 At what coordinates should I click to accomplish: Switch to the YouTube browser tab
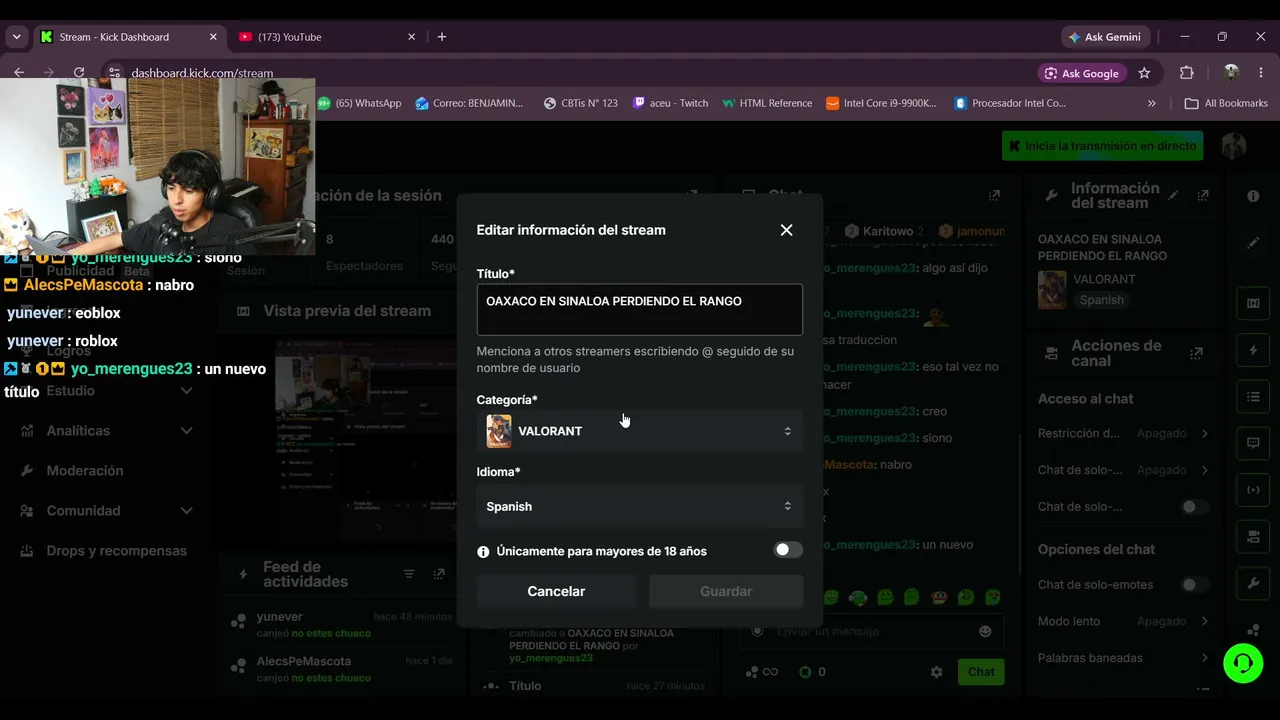(x=328, y=37)
